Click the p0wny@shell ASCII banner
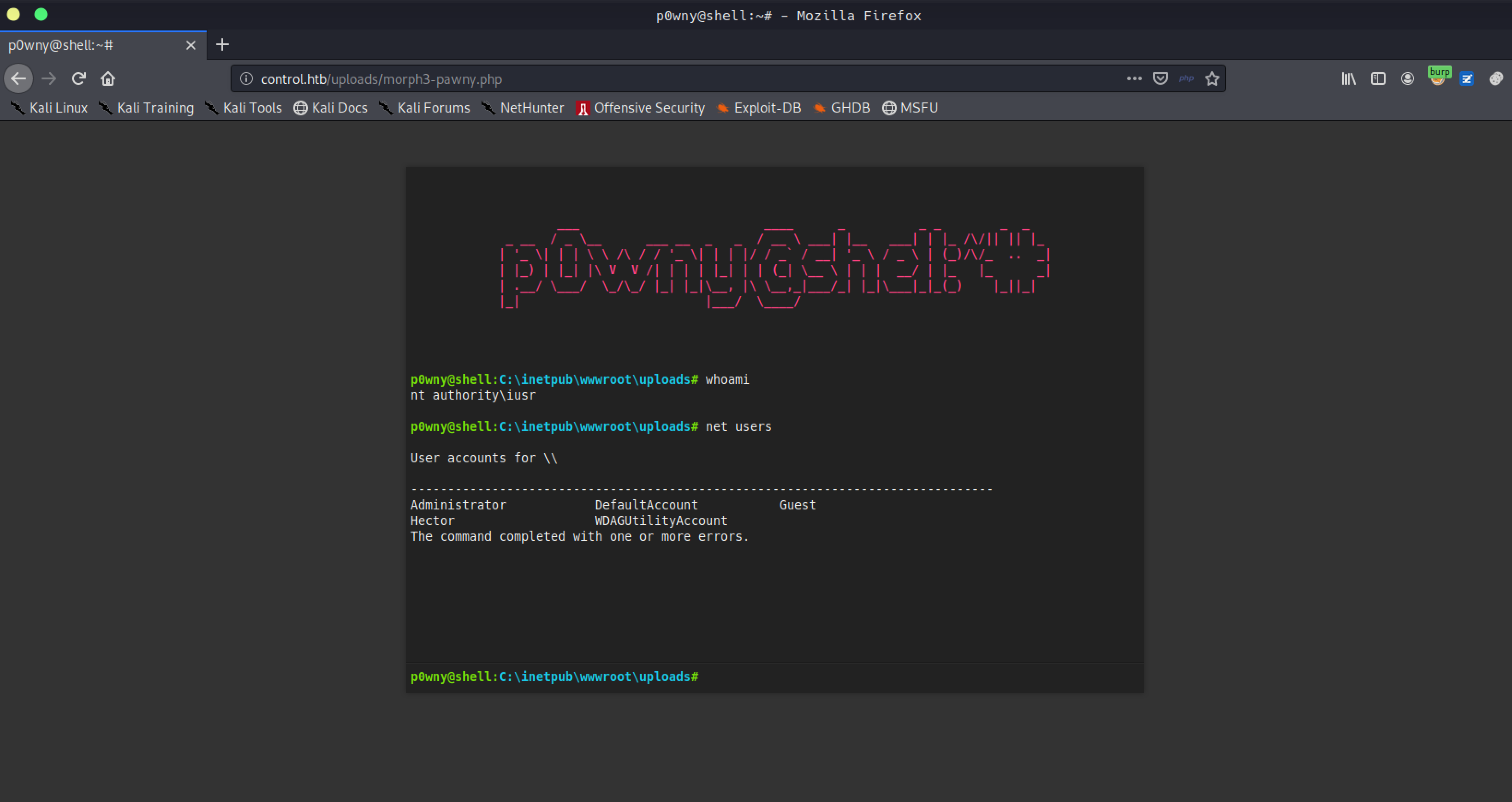 (775, 268)
